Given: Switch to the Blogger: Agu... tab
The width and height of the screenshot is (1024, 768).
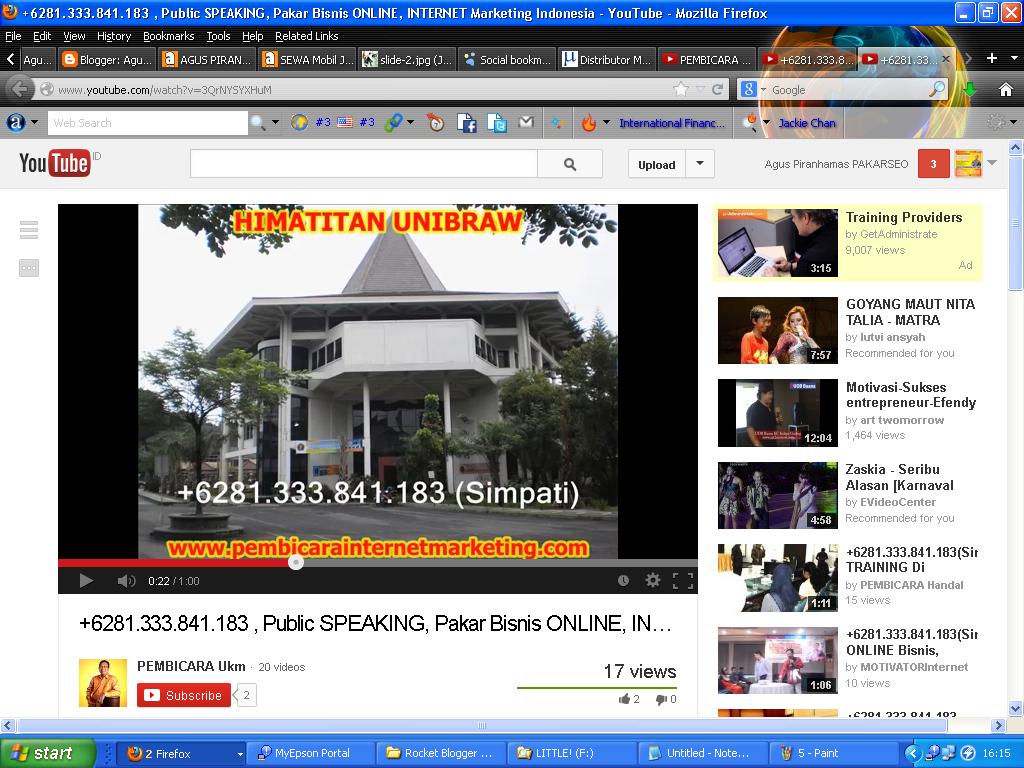Looking at the screenshot, I should point(107,59).
